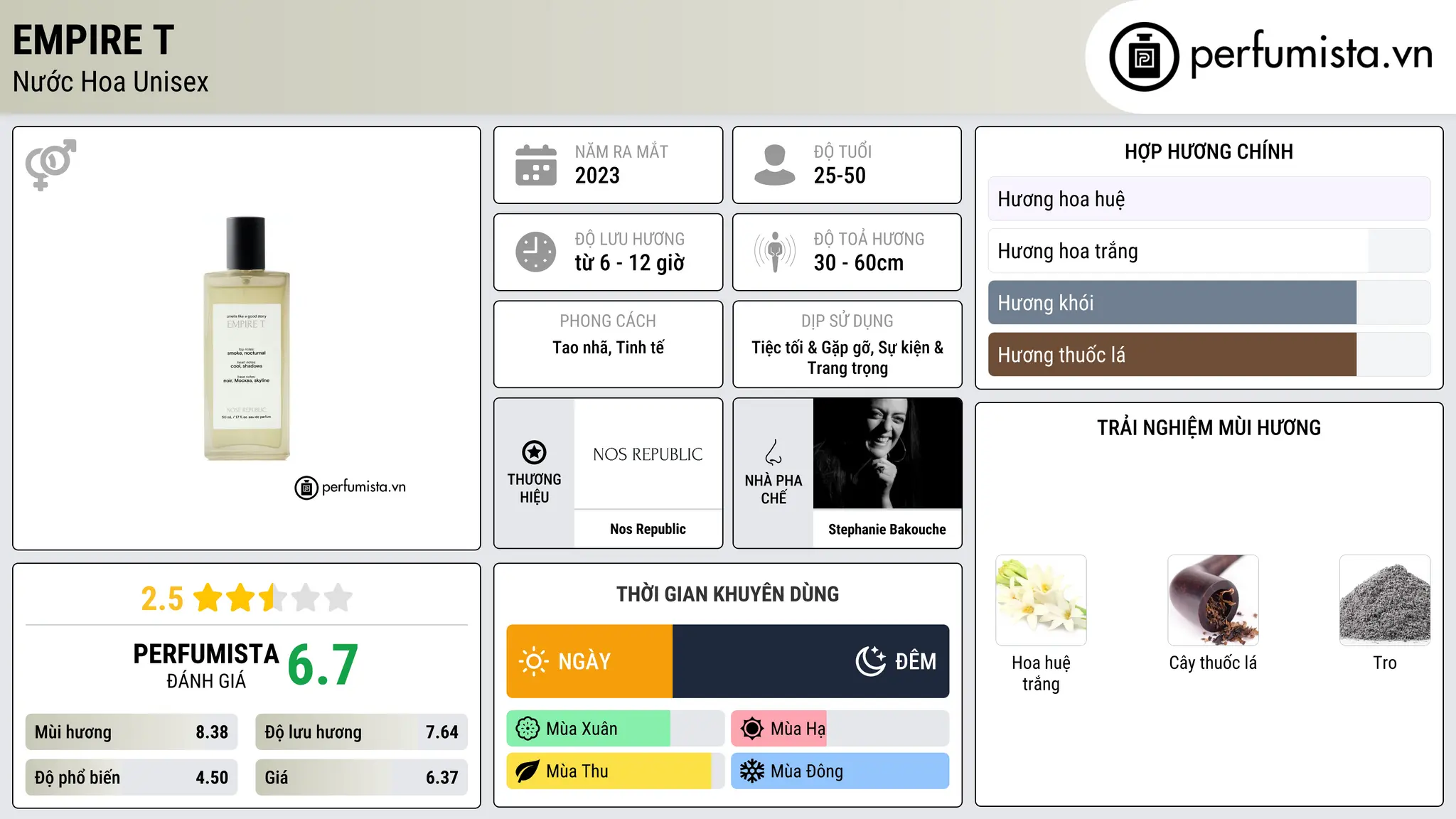
Task: Click the unisex gender symbol icon
Action: (x=50, y=165)
